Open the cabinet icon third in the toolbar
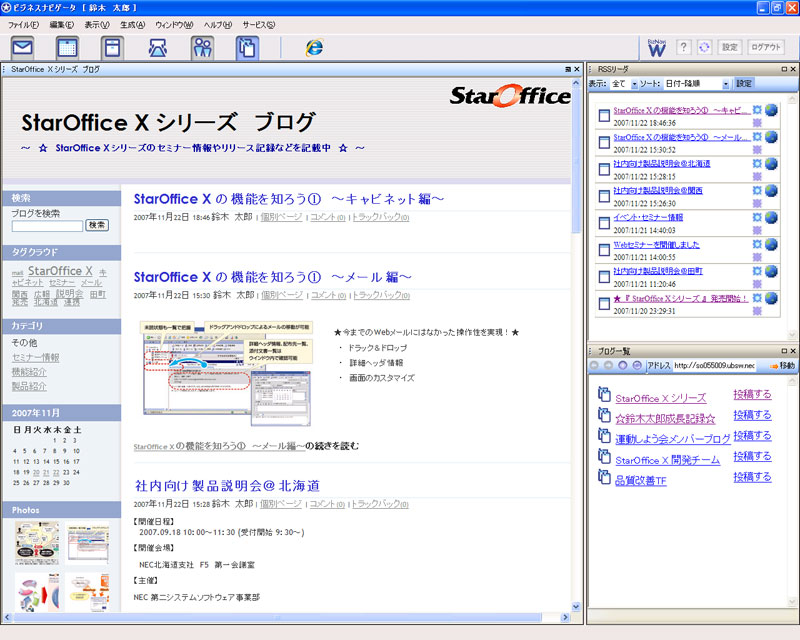Image resolution: width=800 pixels, height=640 pixels. [112, 48]
